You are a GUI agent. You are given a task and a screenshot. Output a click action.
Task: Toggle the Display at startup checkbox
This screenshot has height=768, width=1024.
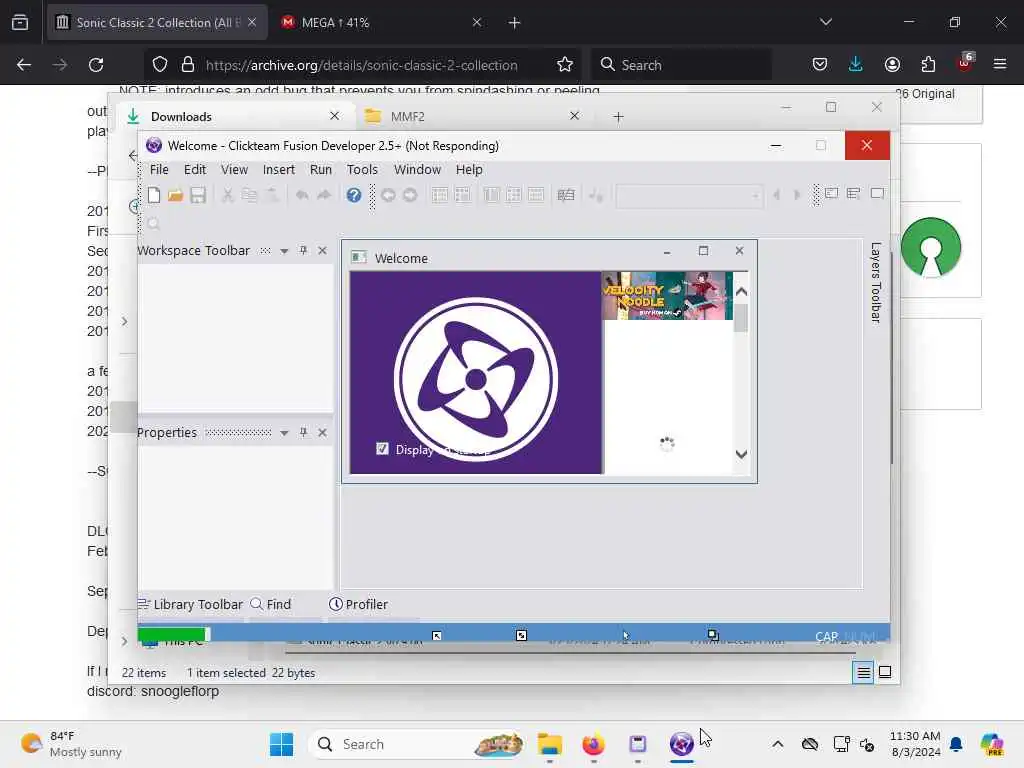(382, 449)
